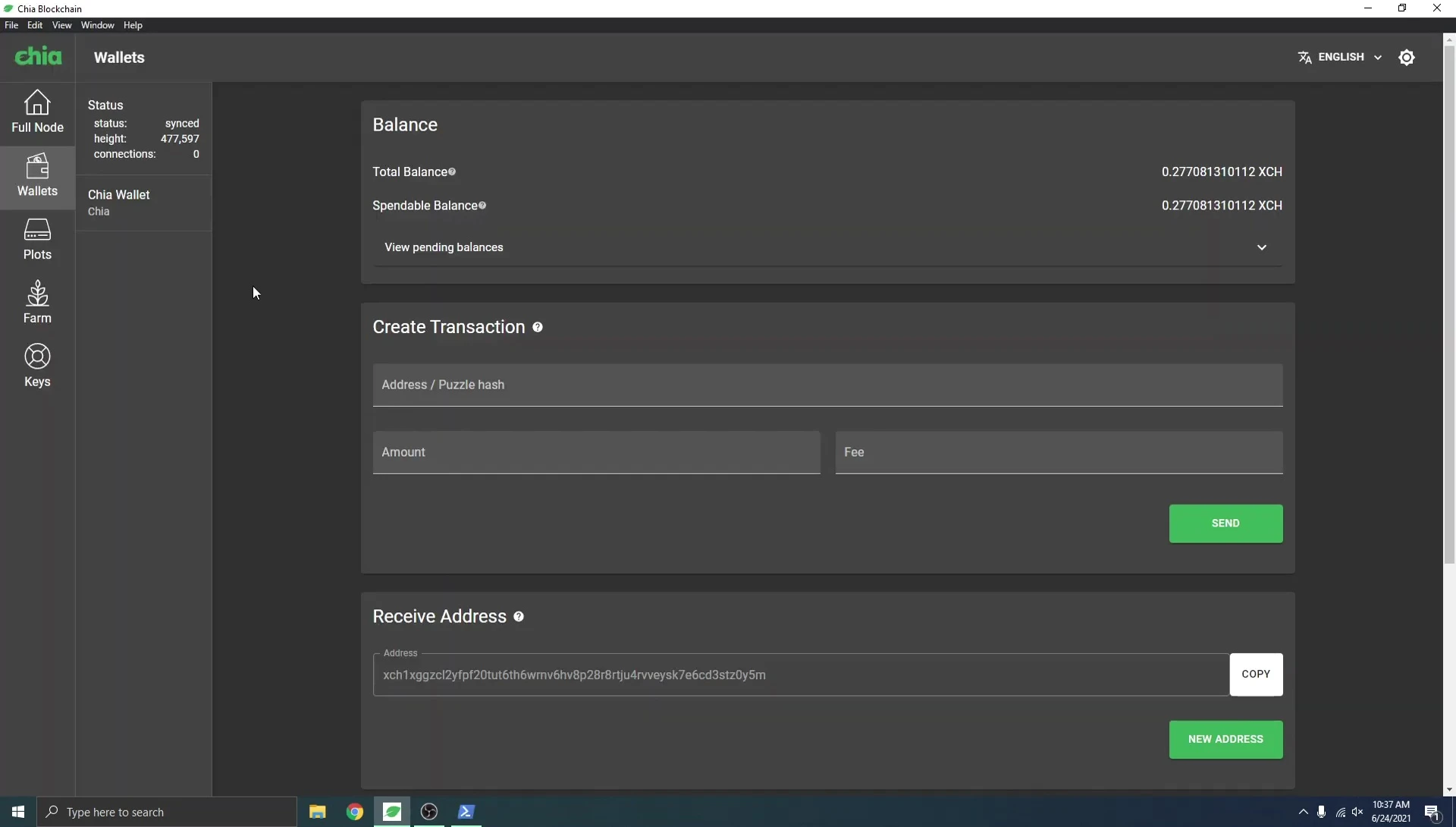Click the muted volume tray icon
The image size is (1456, 827).
point(1357,812)
